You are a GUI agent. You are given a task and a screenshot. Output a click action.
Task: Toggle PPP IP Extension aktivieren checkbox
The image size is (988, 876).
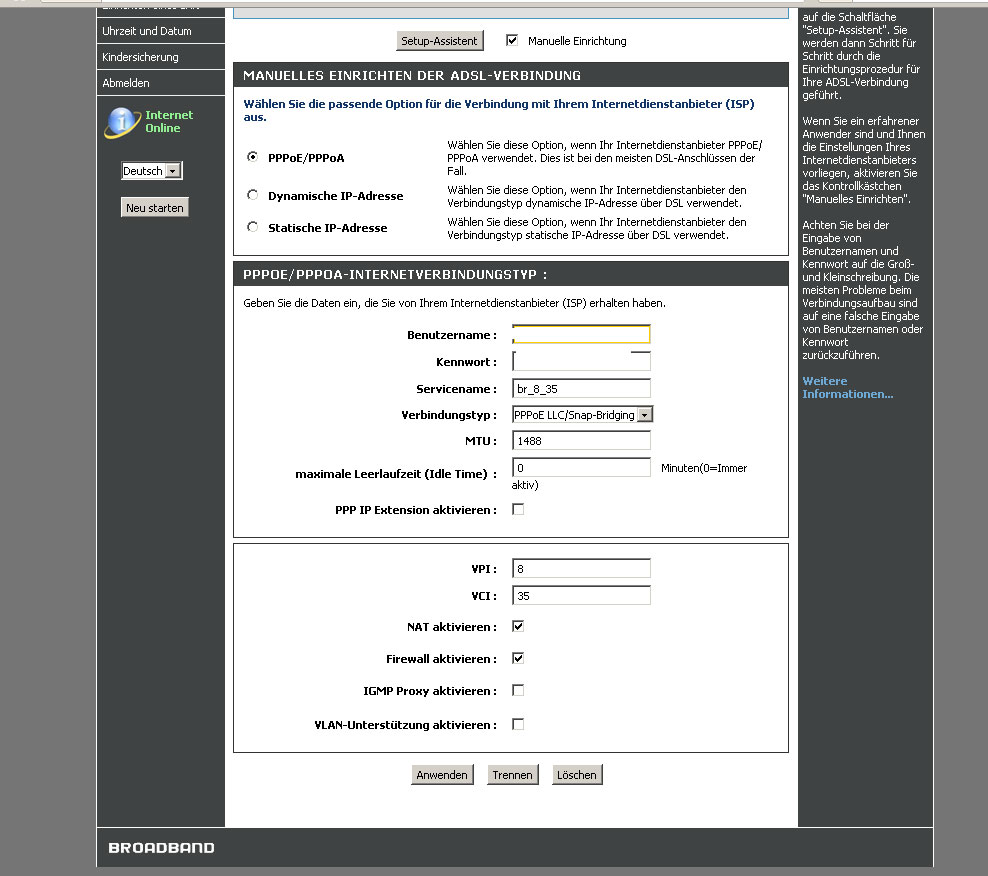click(x=518, y=509)
